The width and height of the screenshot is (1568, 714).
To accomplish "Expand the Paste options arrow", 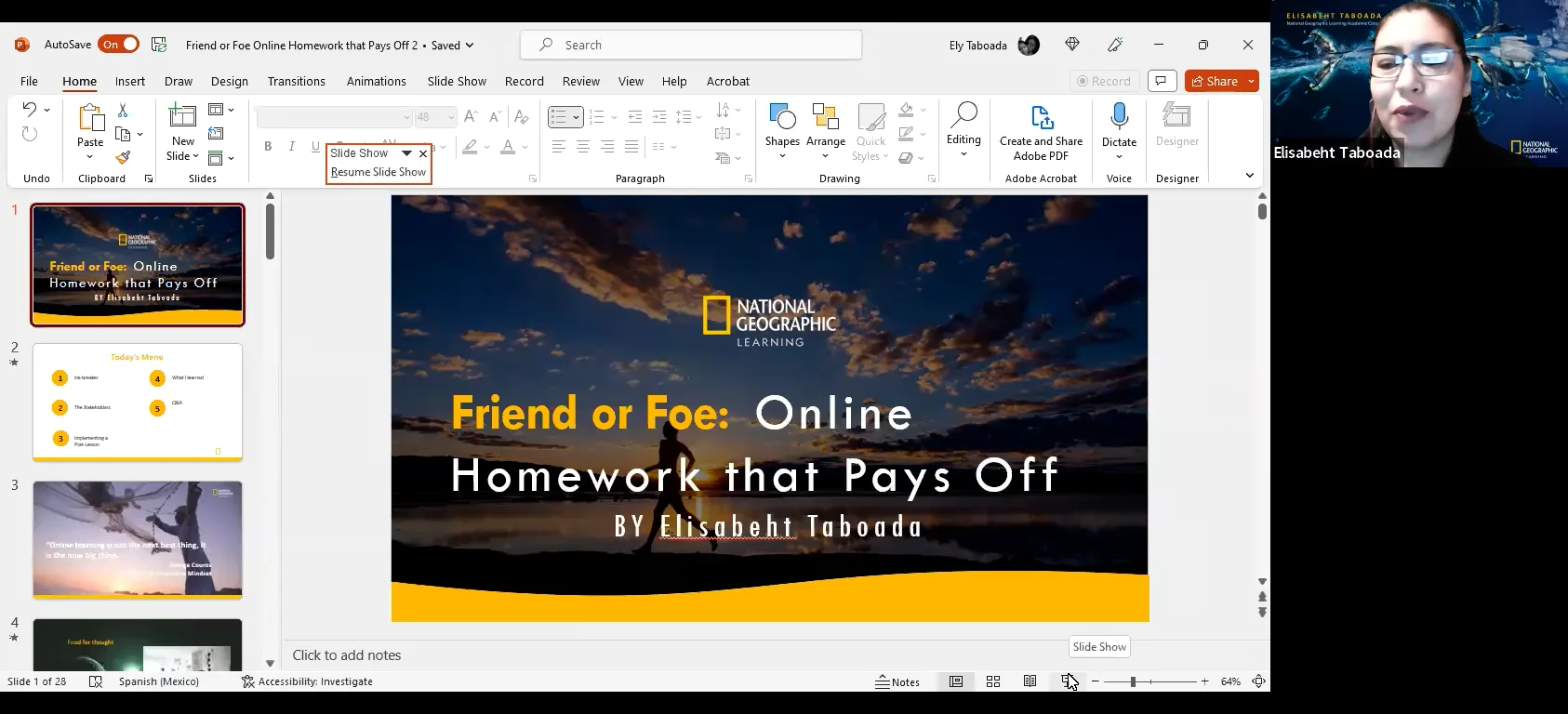I will 90,156.
